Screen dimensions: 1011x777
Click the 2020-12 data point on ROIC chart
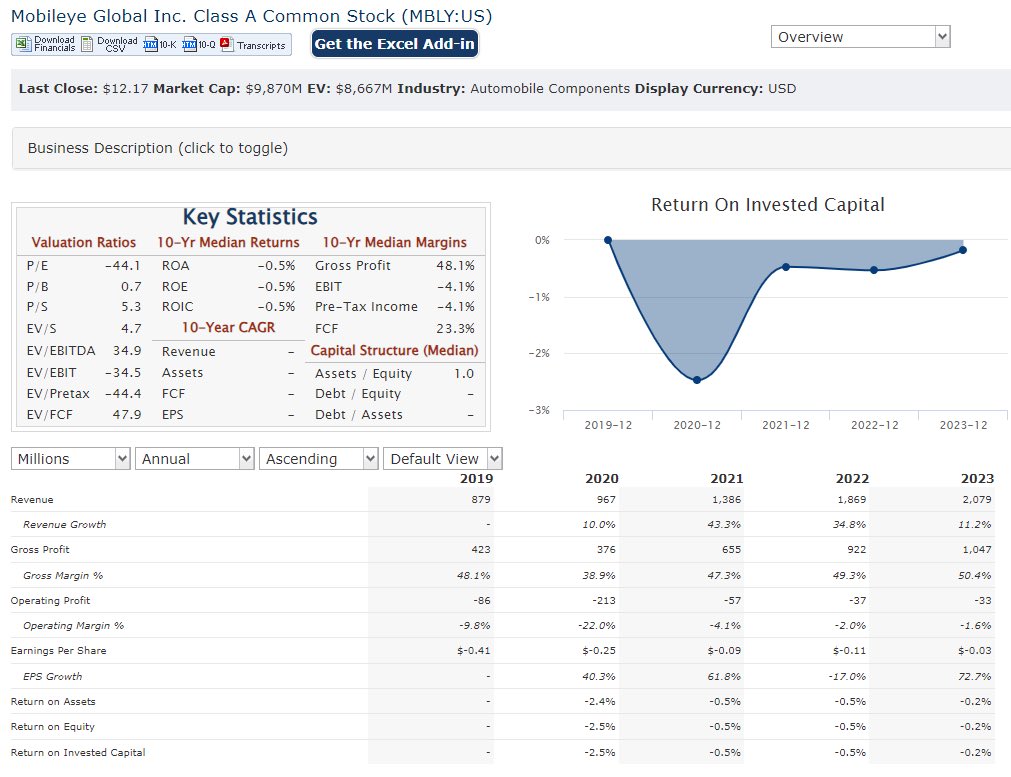click(x=696, y=380)
